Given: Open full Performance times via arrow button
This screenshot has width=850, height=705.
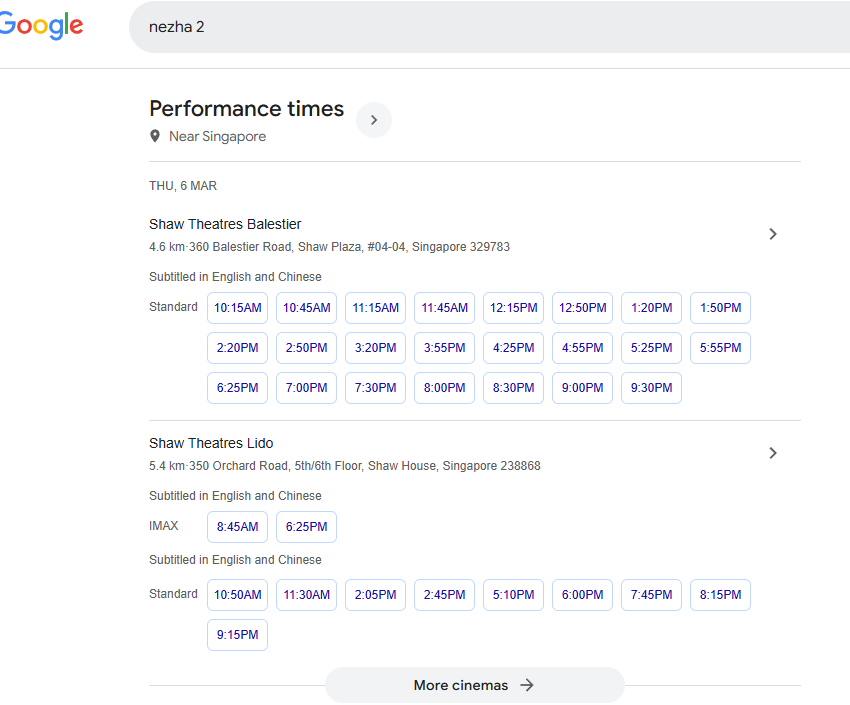Looking at the screenshot, I should [x=374, y=120].
